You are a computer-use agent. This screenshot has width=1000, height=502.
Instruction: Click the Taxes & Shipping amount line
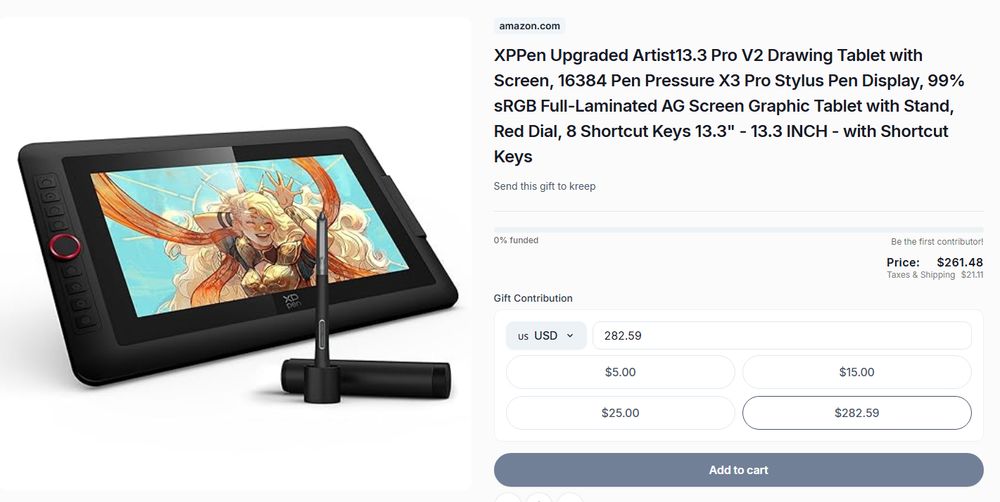click(935, 275)
